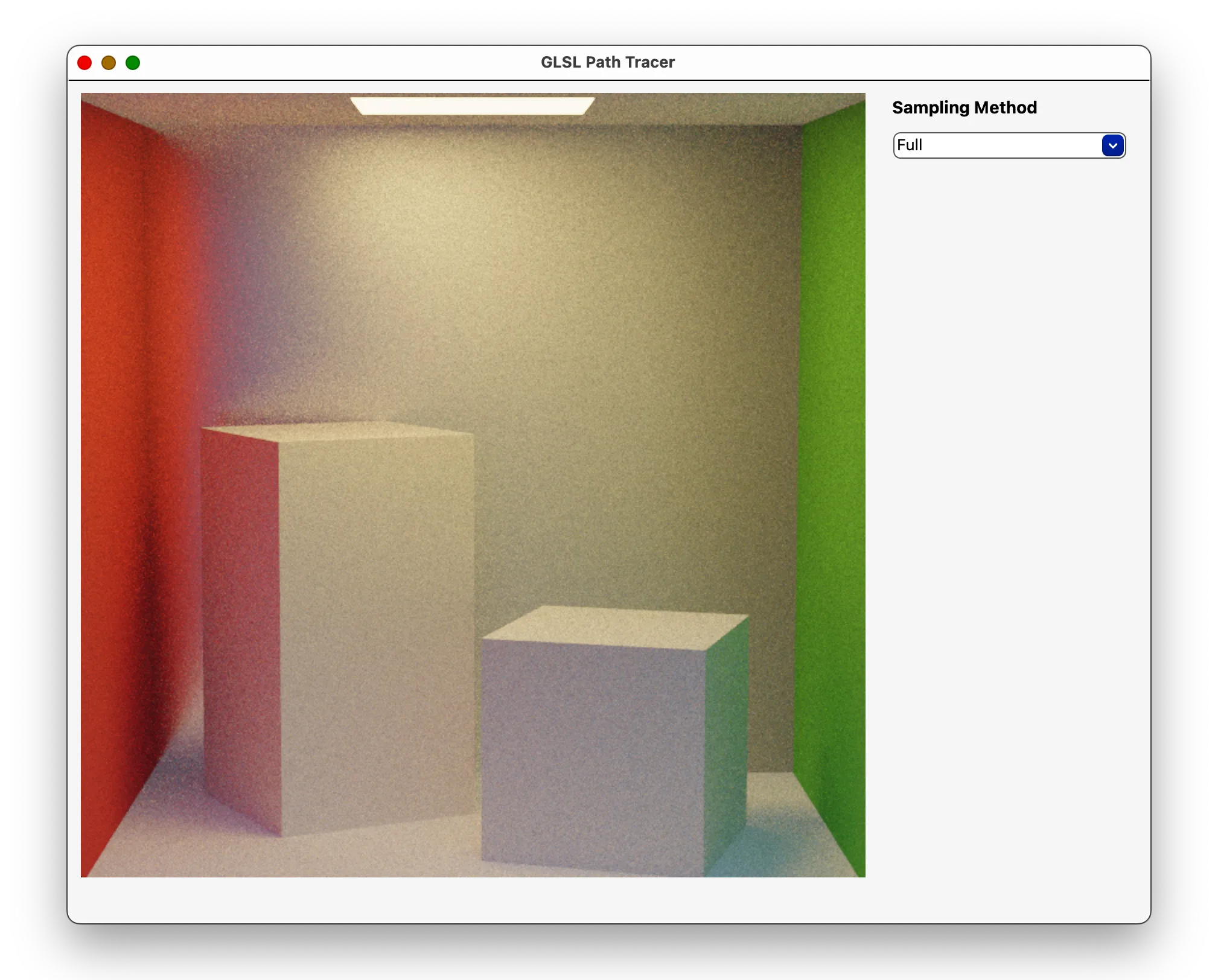
Task: Click the blue chevron on the sampling combo box
Action: click(x=1112, y=145)
